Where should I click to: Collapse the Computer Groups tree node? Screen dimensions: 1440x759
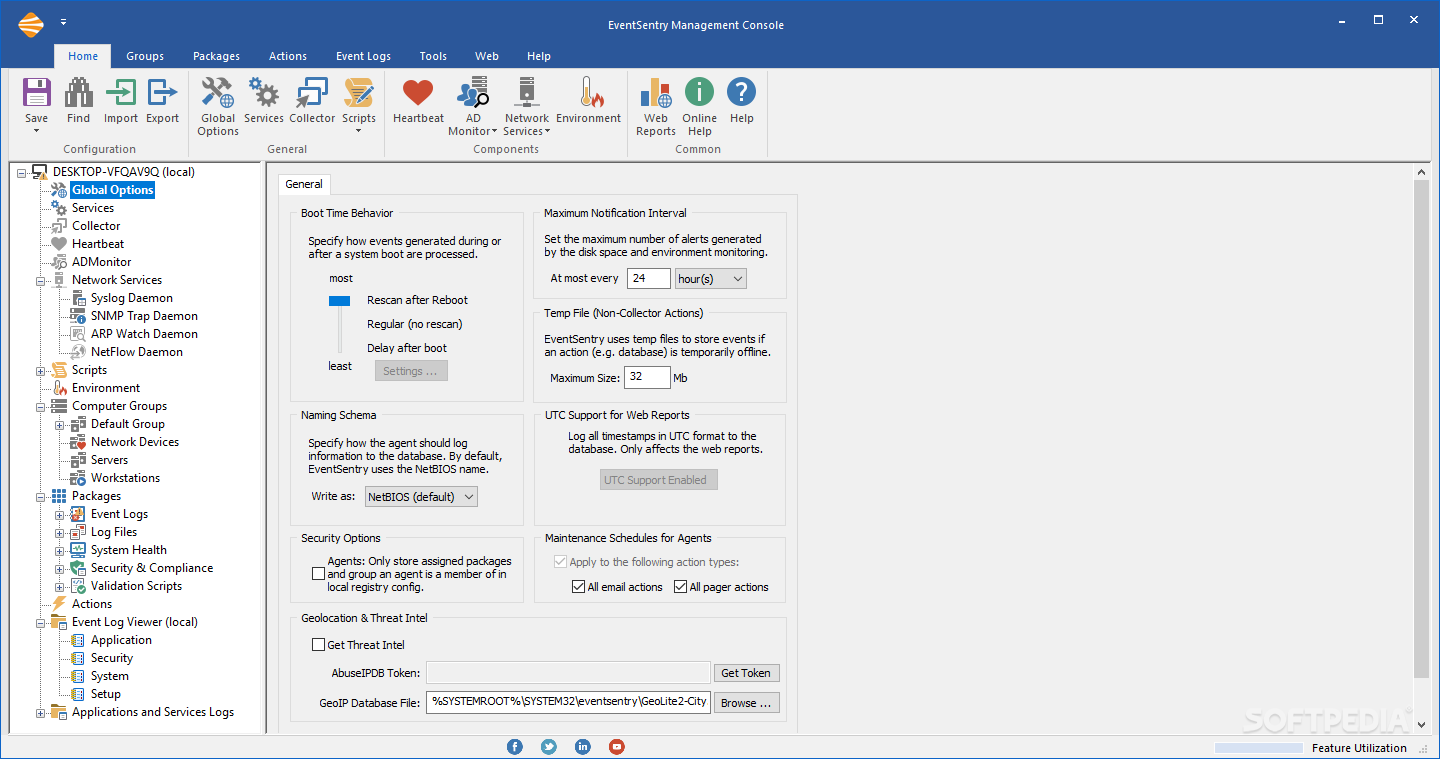click(x=41, y=406)
